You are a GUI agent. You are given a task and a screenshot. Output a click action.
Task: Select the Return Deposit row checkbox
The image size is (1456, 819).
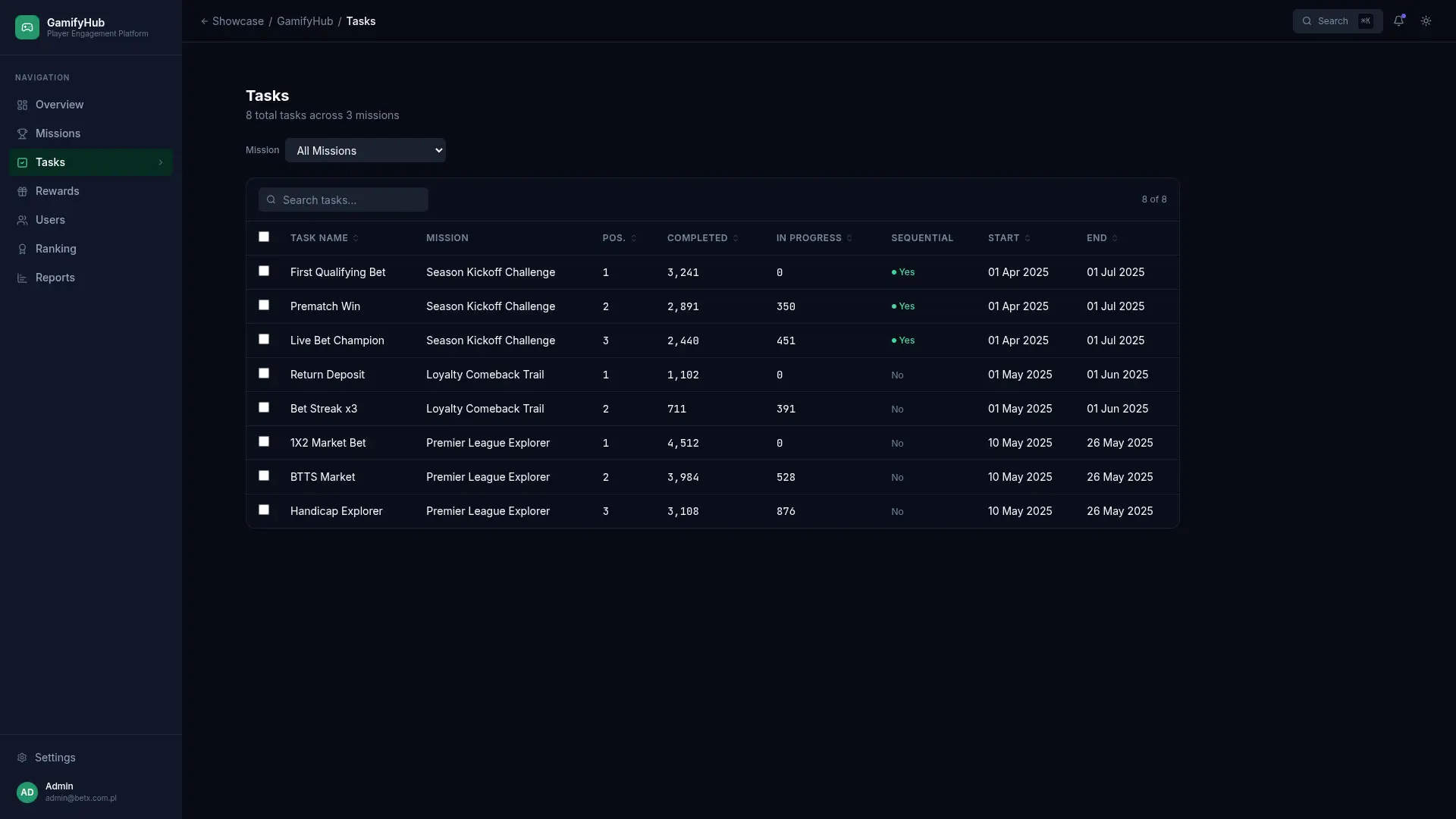click(264, 373)
